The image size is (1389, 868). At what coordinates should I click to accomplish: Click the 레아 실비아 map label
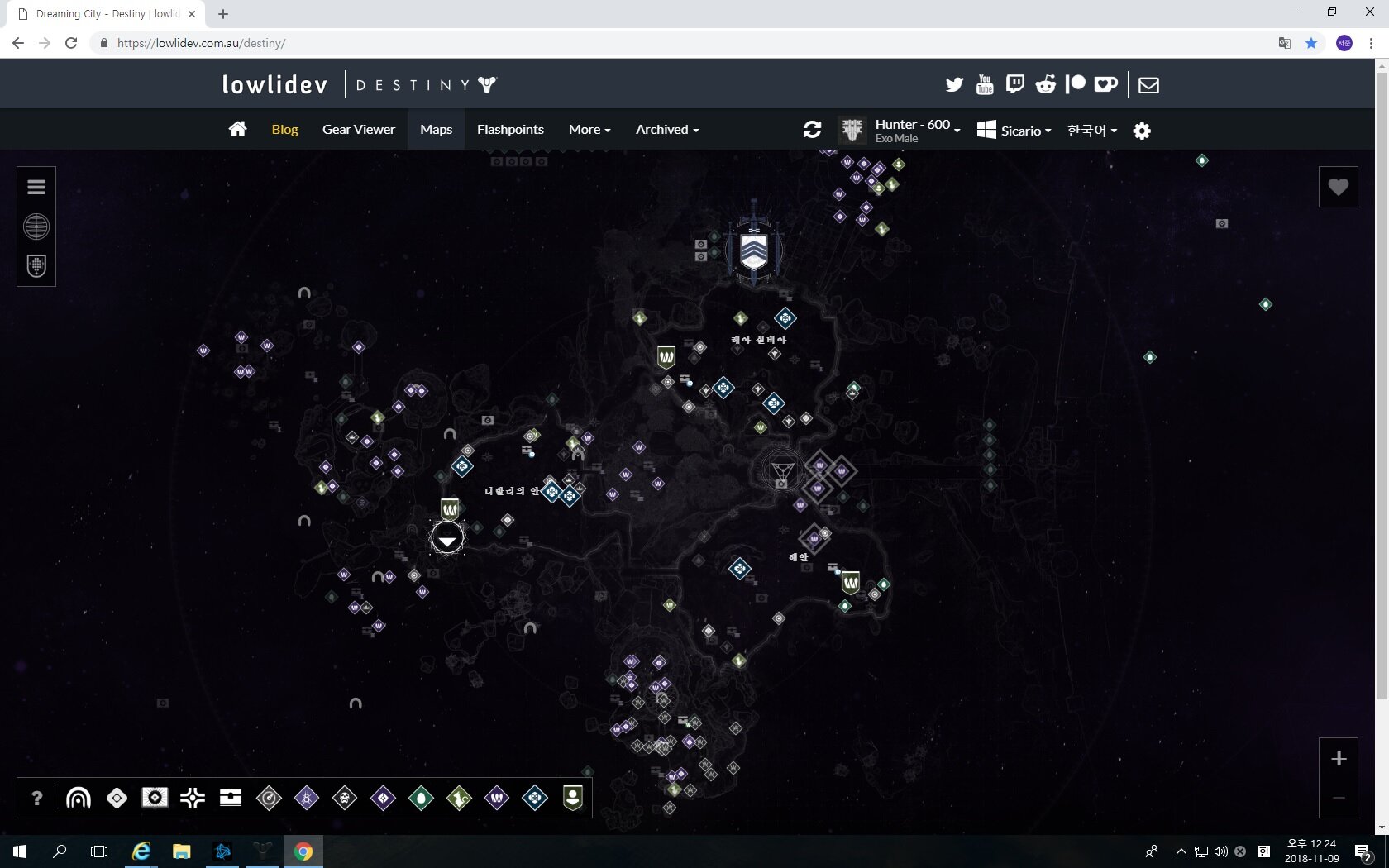pos(758,340)
